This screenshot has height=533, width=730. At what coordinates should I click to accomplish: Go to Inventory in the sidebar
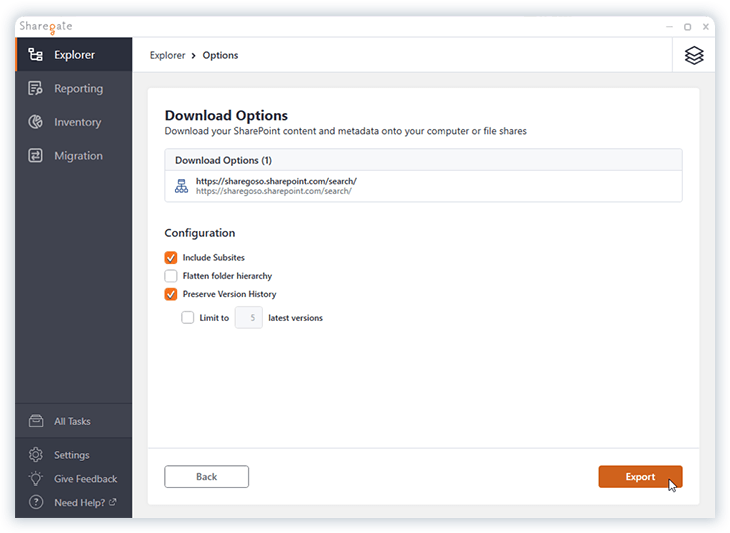click(74, 122)
